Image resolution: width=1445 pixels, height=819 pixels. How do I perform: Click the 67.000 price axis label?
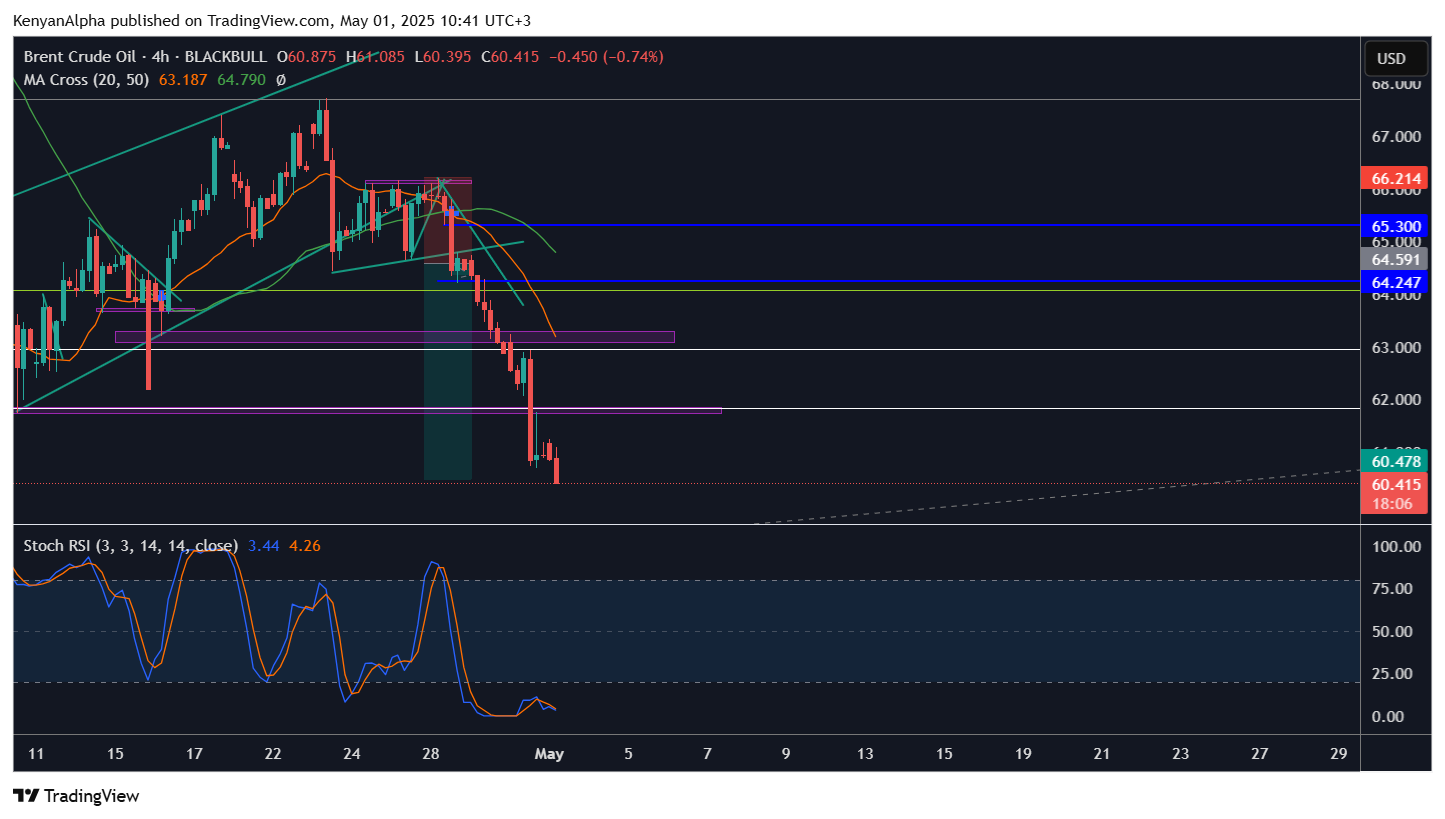[x=1396, y=136]
